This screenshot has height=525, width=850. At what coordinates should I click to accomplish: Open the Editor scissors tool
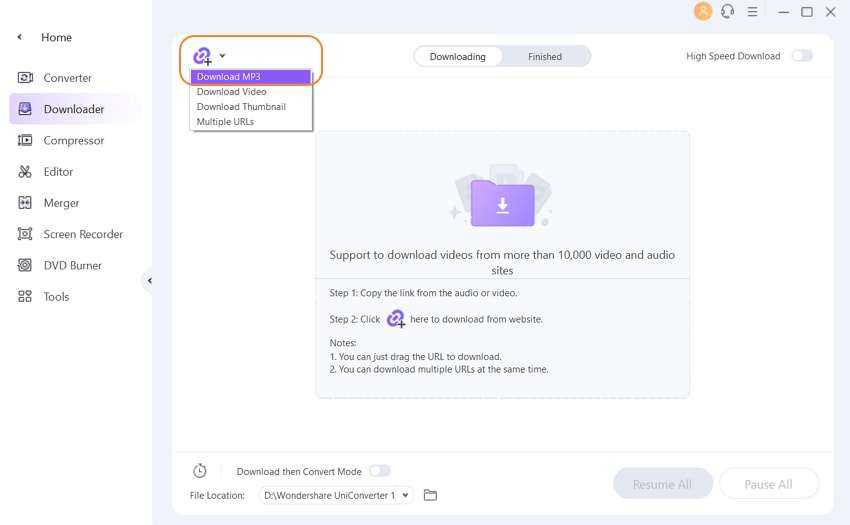(57, 172)
